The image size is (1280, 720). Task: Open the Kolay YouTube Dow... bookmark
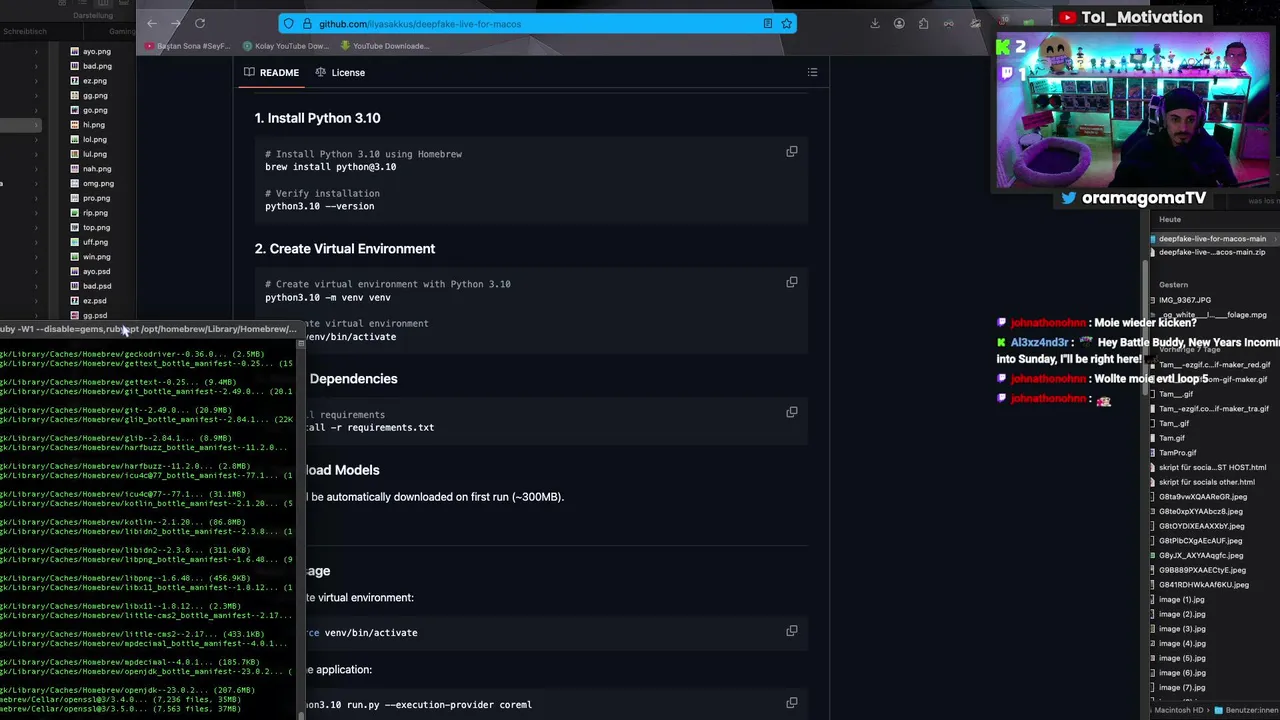pyautogui.click(x=286, y=46)
